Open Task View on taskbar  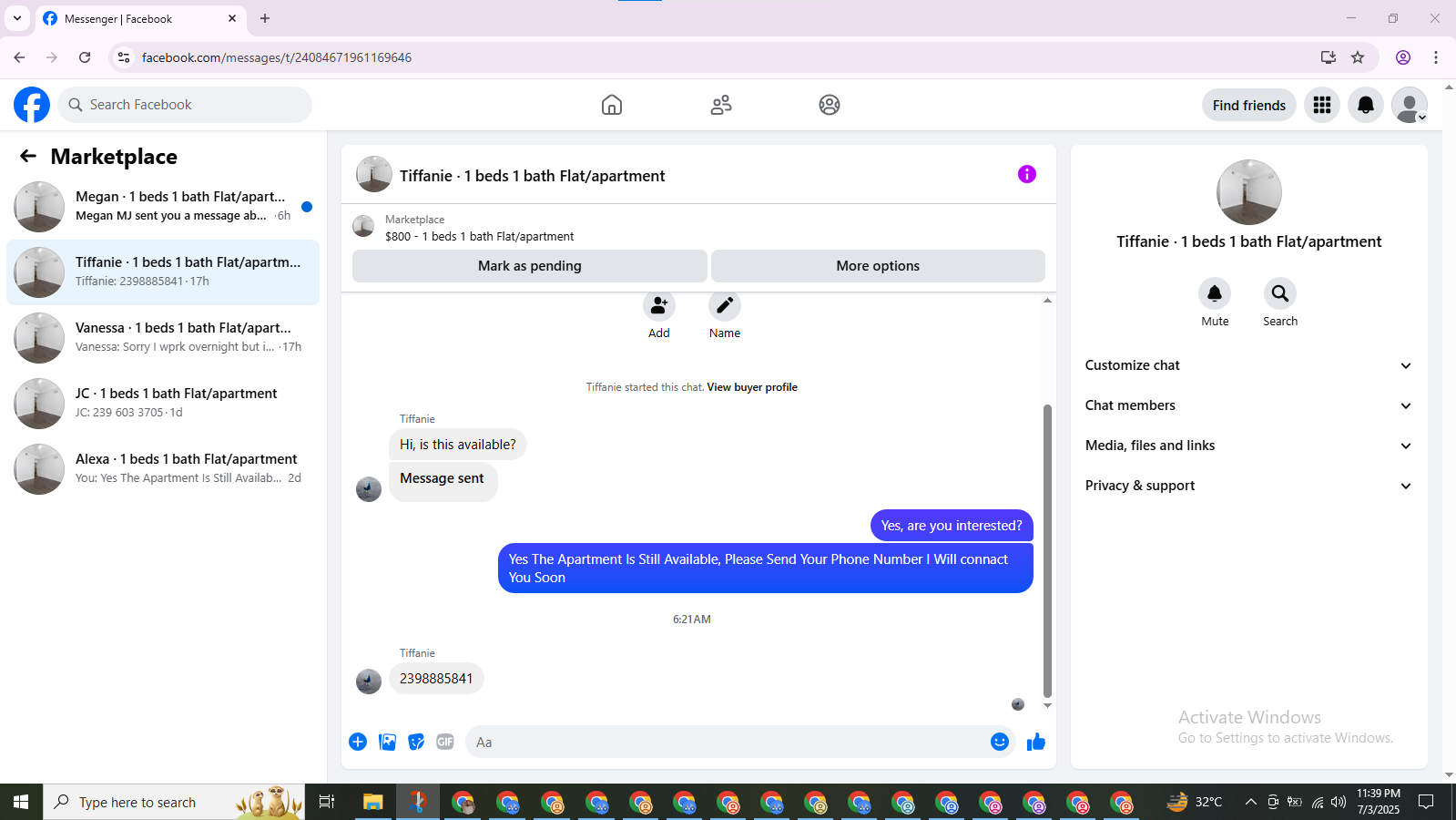tap(327, 802)
